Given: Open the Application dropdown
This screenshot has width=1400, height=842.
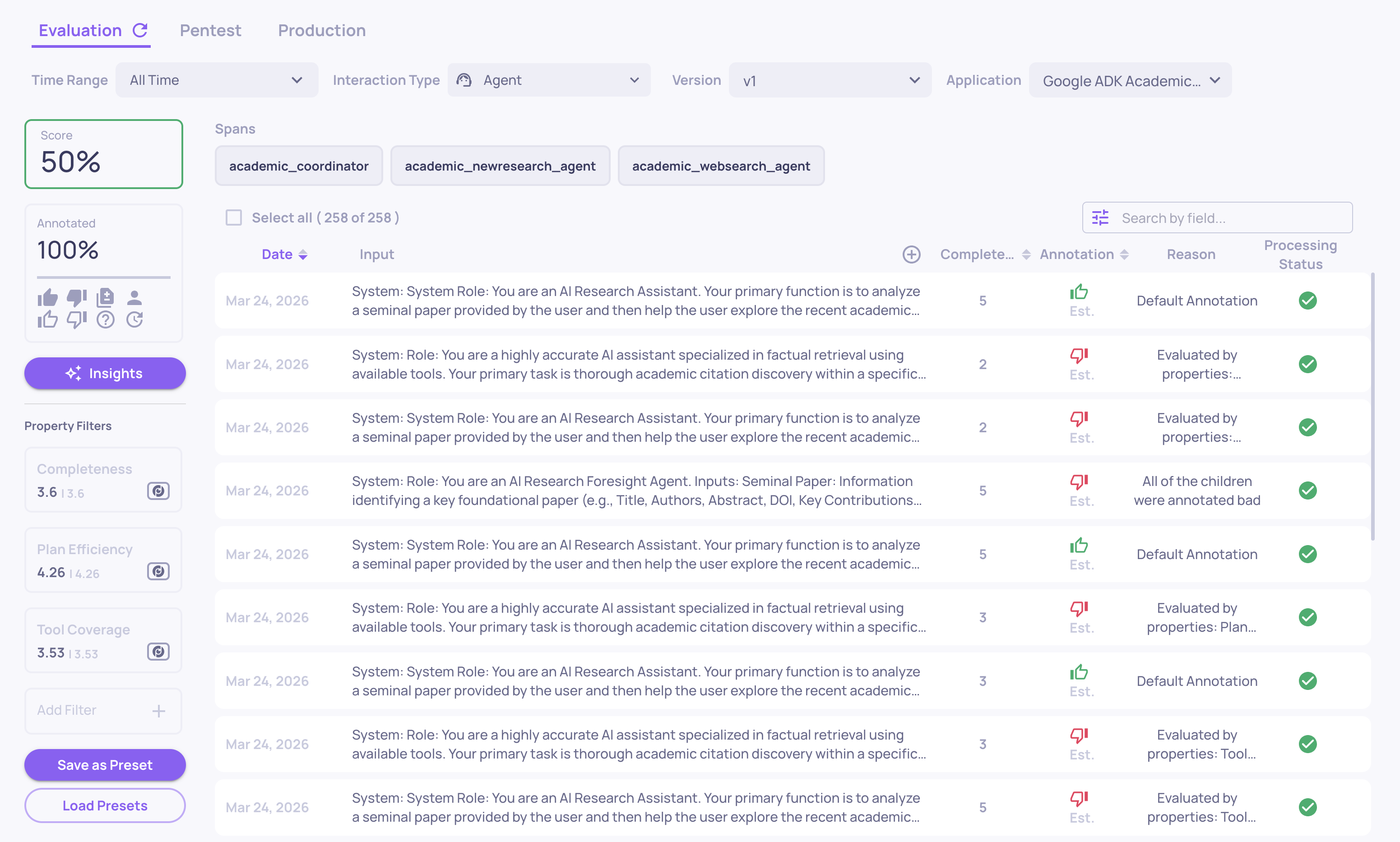Looking at the screenshot, I should 1130,81.
